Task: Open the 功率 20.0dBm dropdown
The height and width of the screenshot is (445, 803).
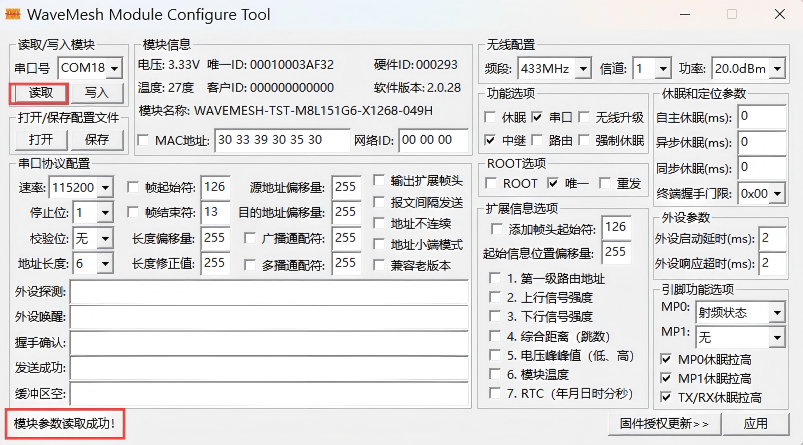Action: (777, 69)
